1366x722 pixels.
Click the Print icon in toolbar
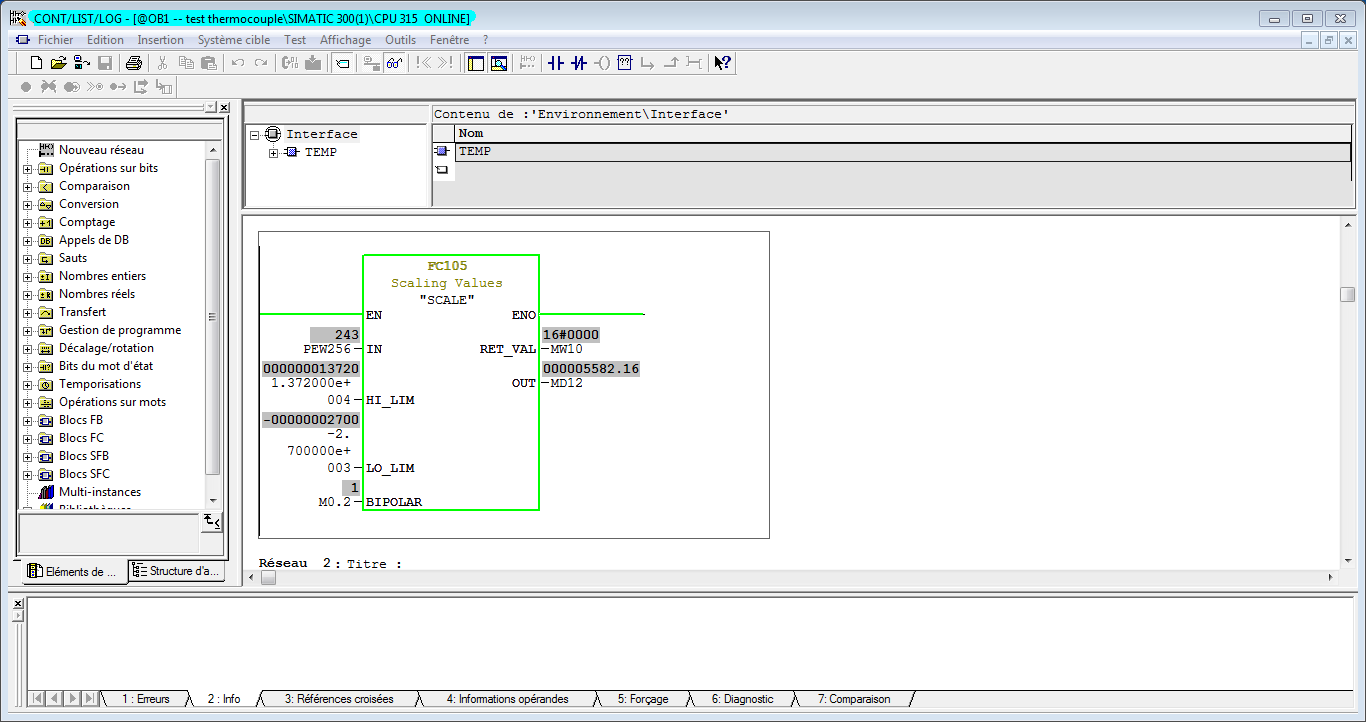133,63
